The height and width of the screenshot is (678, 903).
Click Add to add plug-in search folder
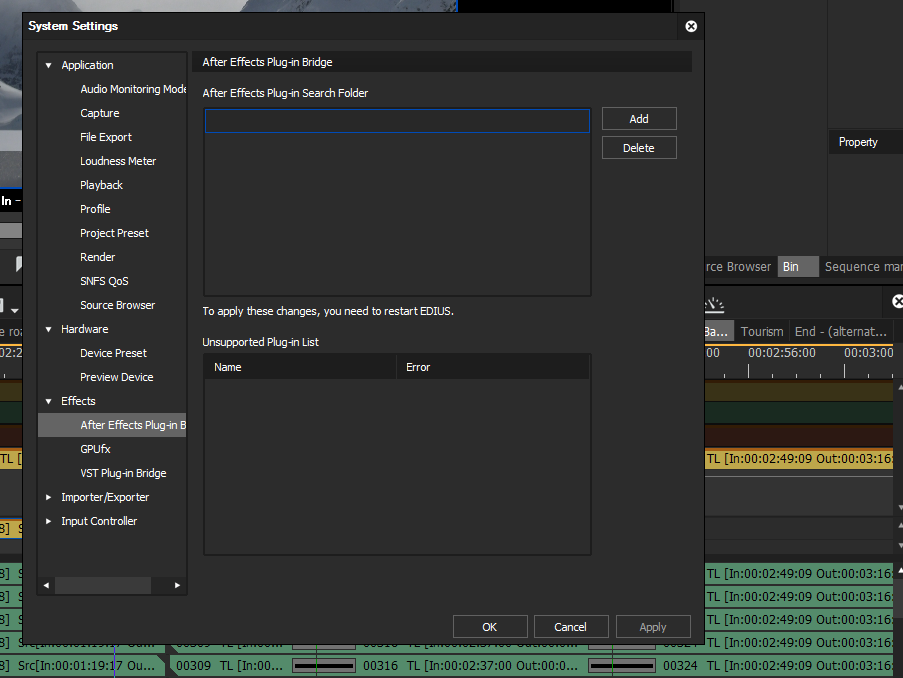point(639,119)
